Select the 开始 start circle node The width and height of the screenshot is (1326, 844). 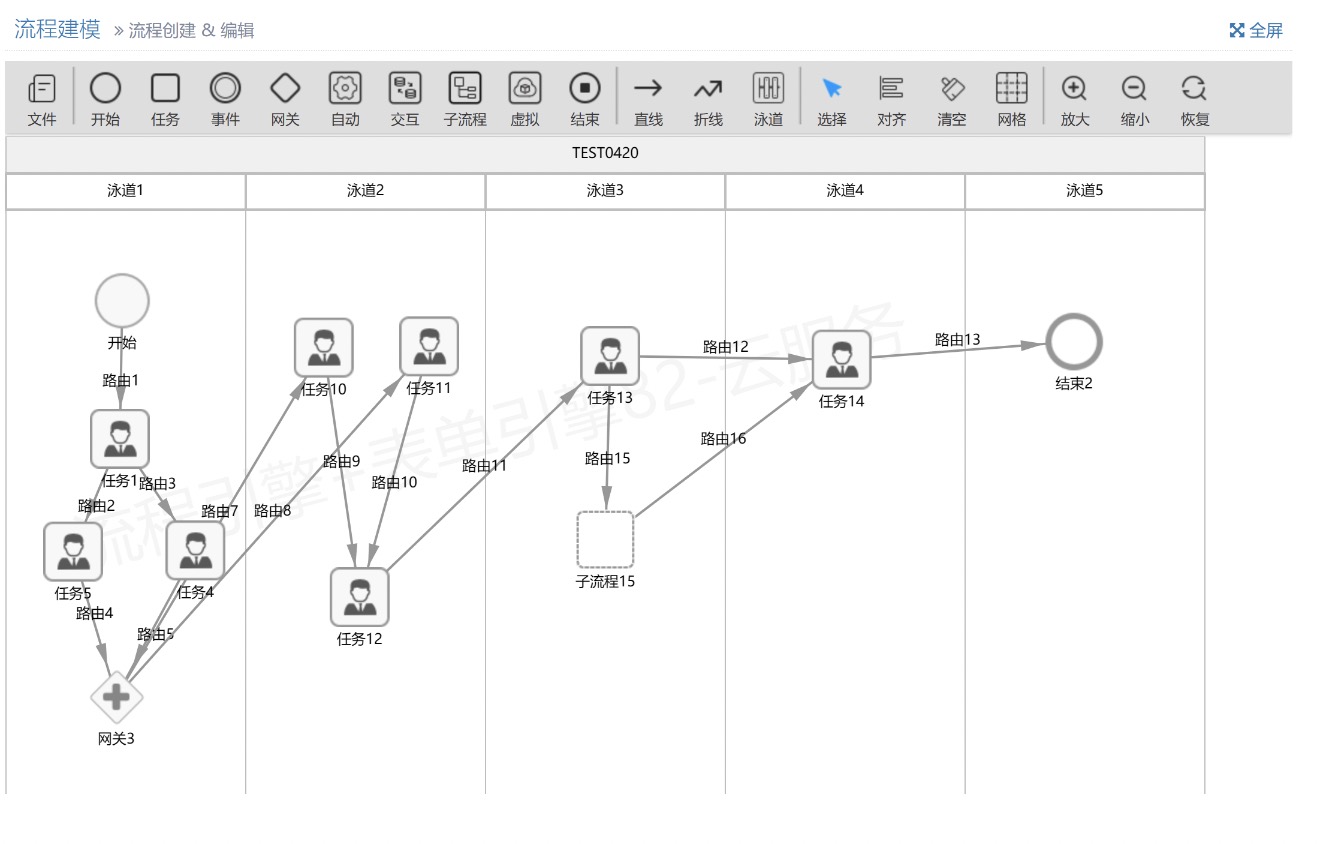(x=122, y=300)
